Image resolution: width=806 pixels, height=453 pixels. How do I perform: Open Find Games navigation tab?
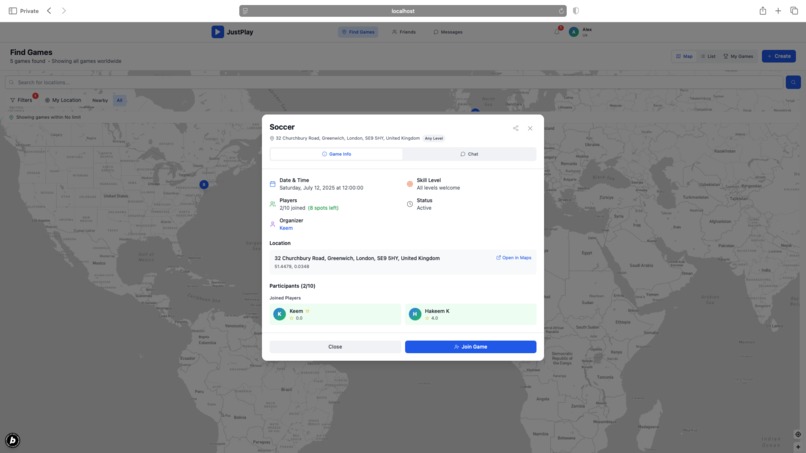358,32
